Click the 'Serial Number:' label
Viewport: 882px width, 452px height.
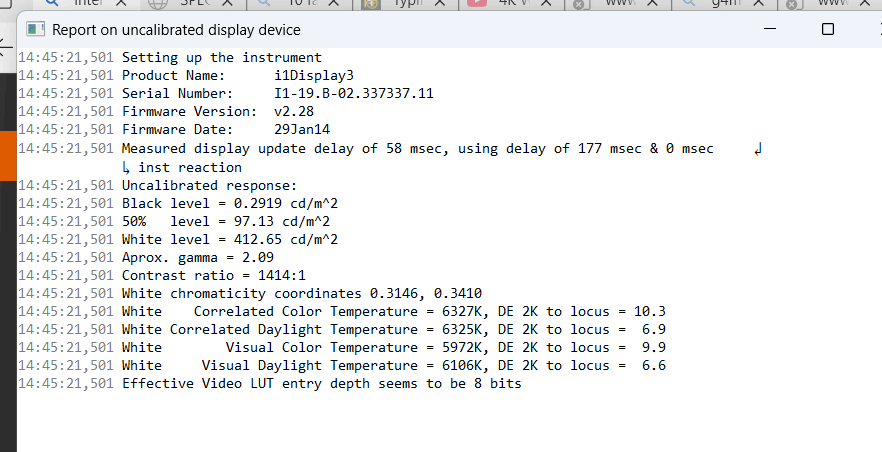177,93
